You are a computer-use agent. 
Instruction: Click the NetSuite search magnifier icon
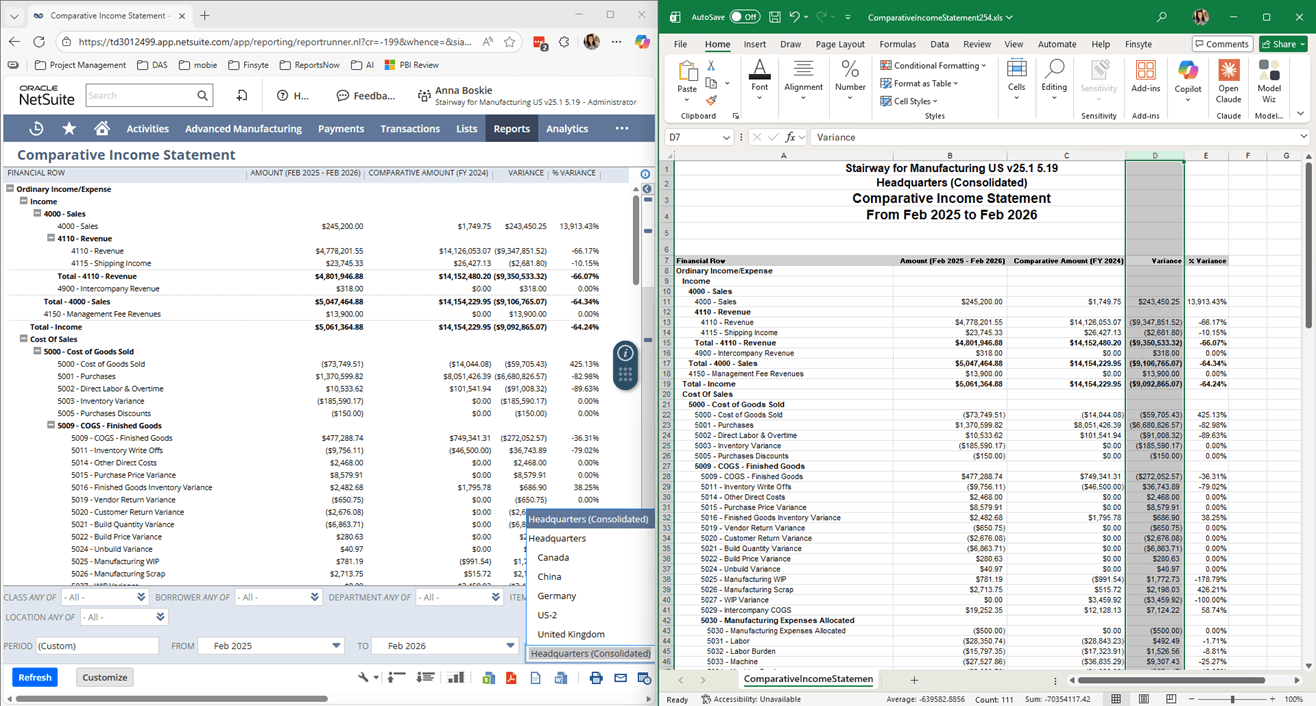coord(203,96)
